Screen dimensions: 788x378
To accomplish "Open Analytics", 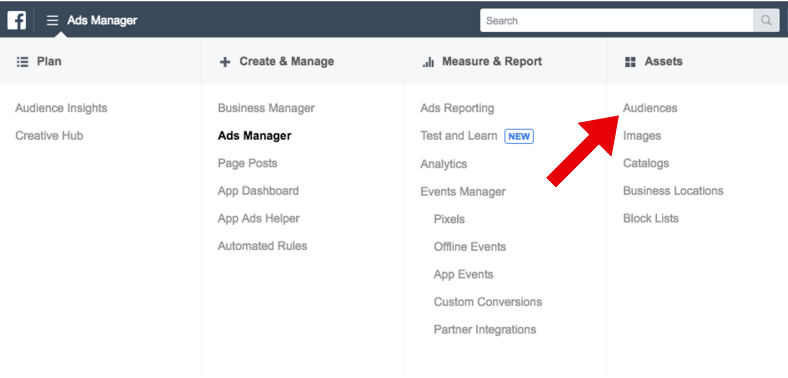I will [x=444, y=164].
